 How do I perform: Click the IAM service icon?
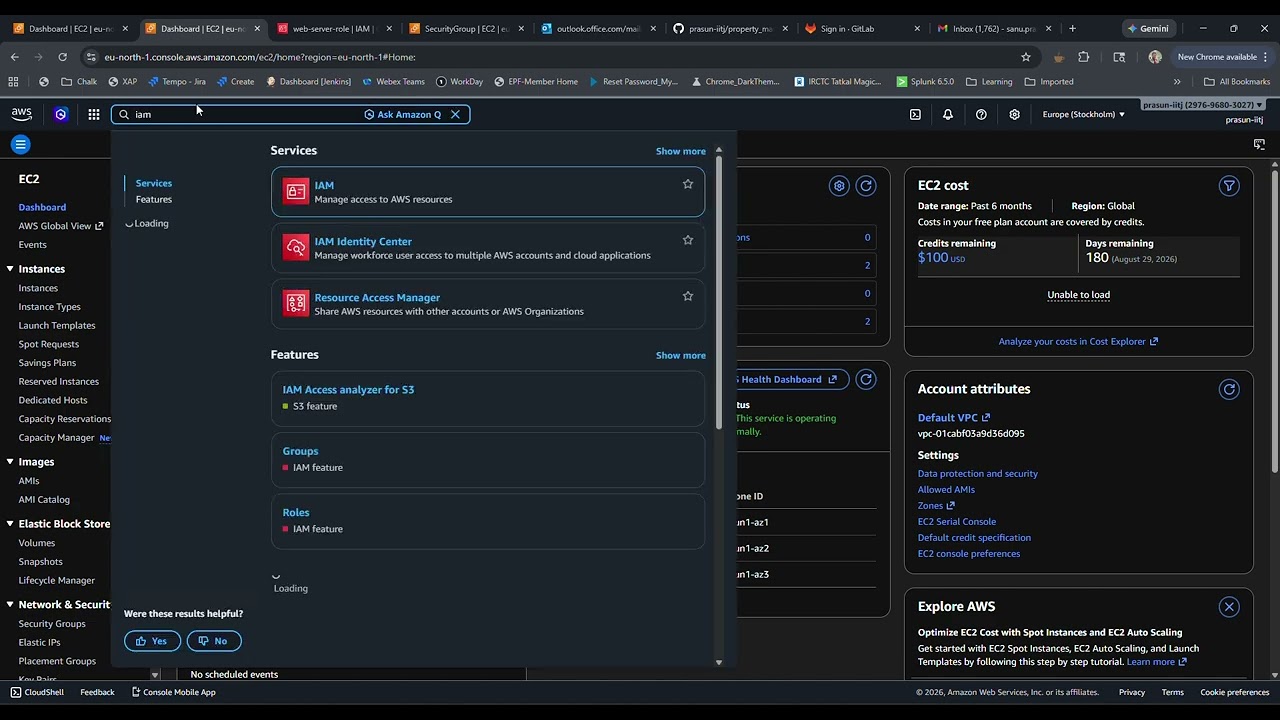pos(296,192)
